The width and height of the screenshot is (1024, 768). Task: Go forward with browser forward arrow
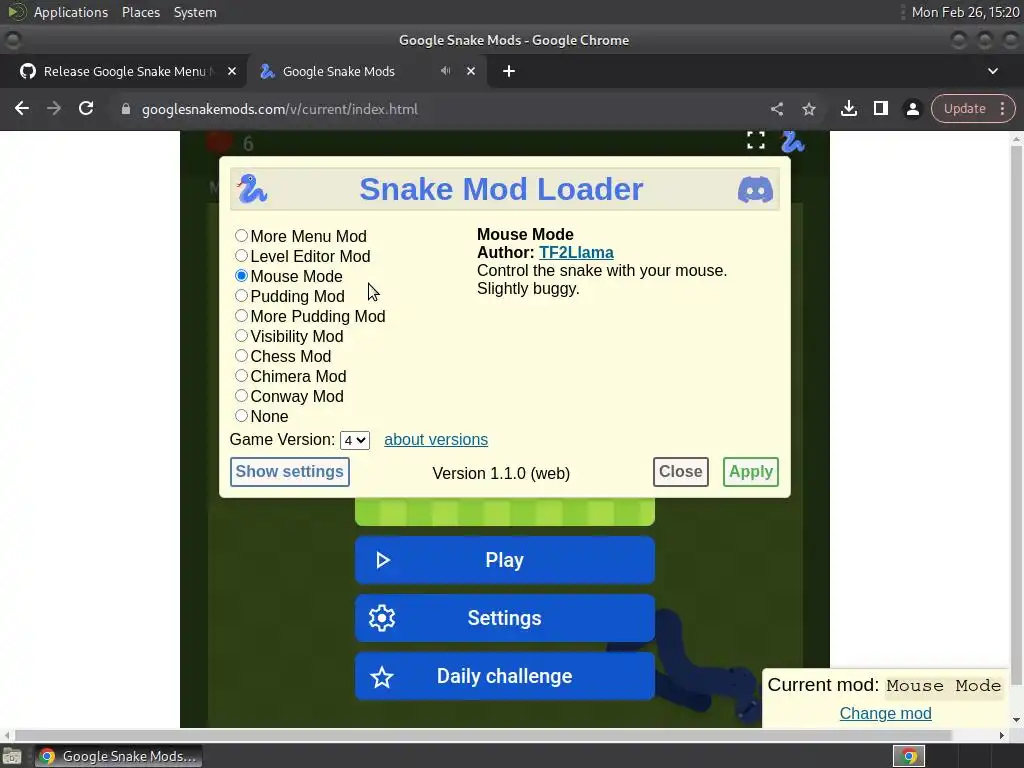pyautogui.click(x=54, y=108)
